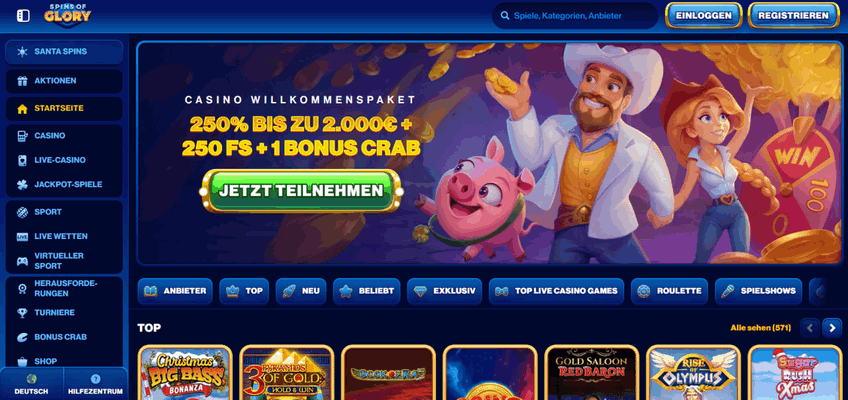
Task: Change language via Deutsch selector
Action: click(31, 384)
